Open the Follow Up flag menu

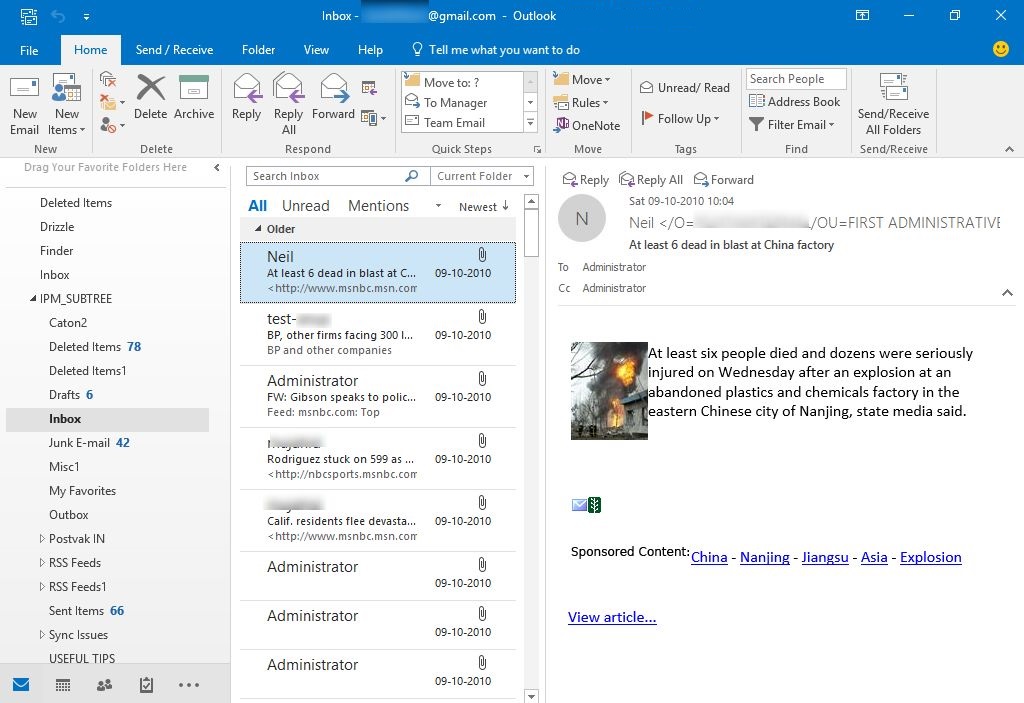click(x=680, y=118)
